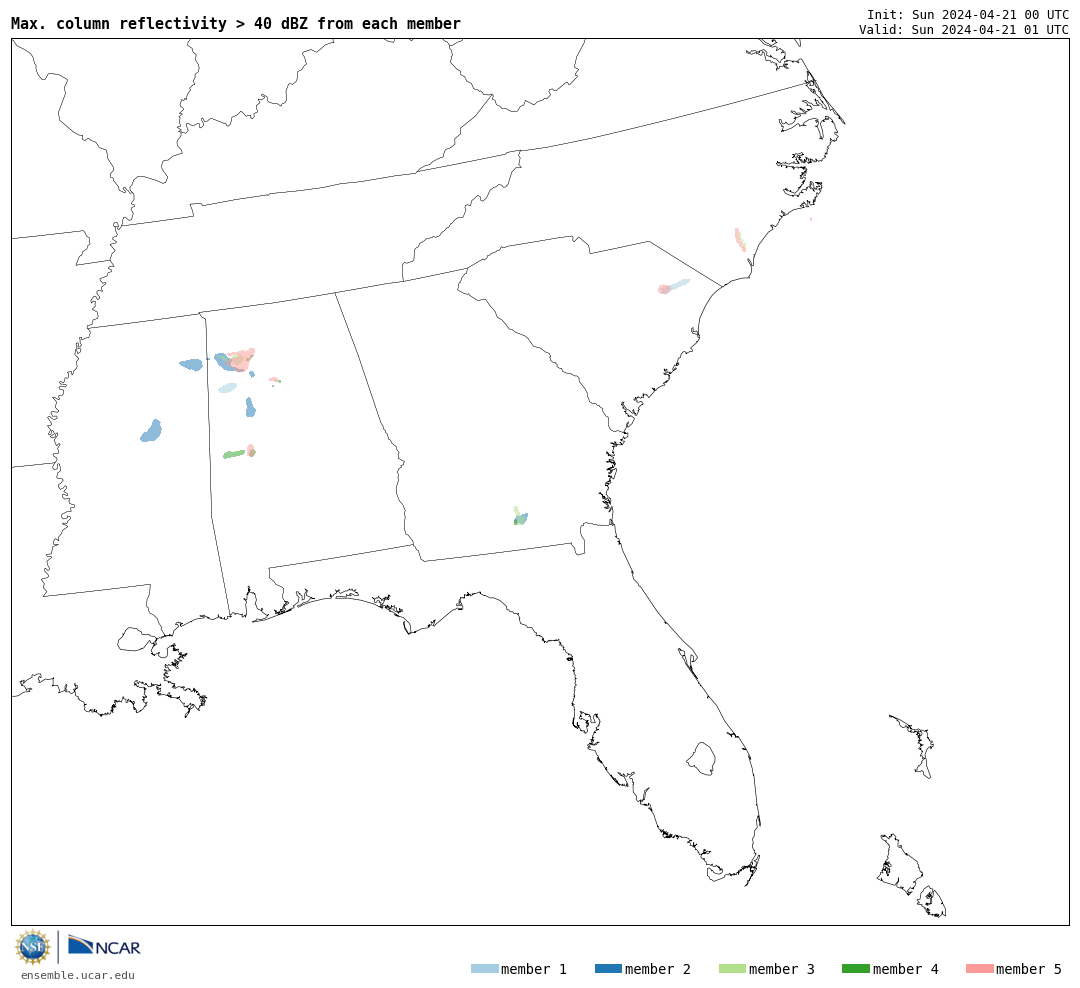Click the member 1 light blue legend swatch
The image size is (1080, 988).
pyautogui.click(x=484, y=968)
